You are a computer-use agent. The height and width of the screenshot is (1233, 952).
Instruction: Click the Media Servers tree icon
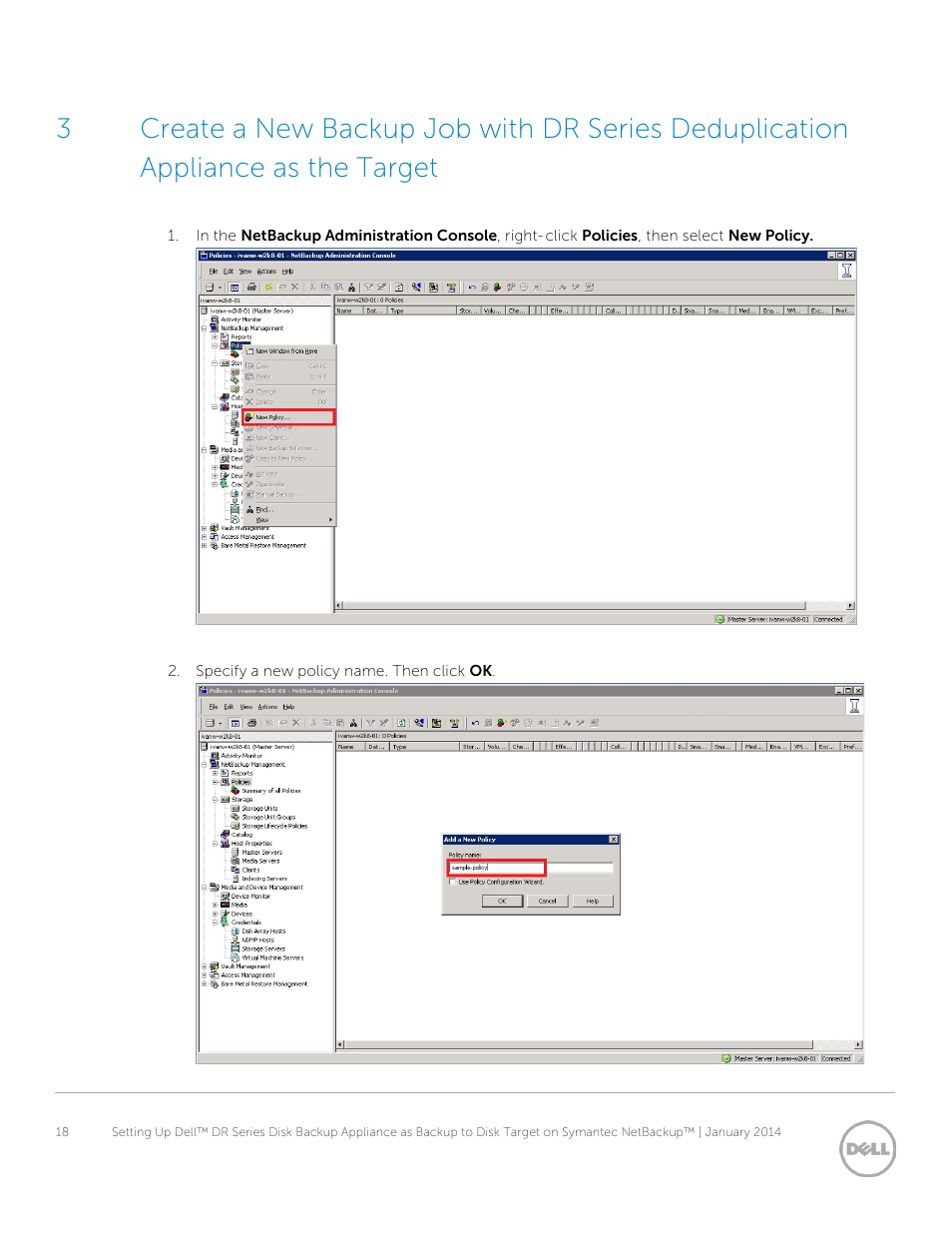pyautogui.click(x=236, y=861)
